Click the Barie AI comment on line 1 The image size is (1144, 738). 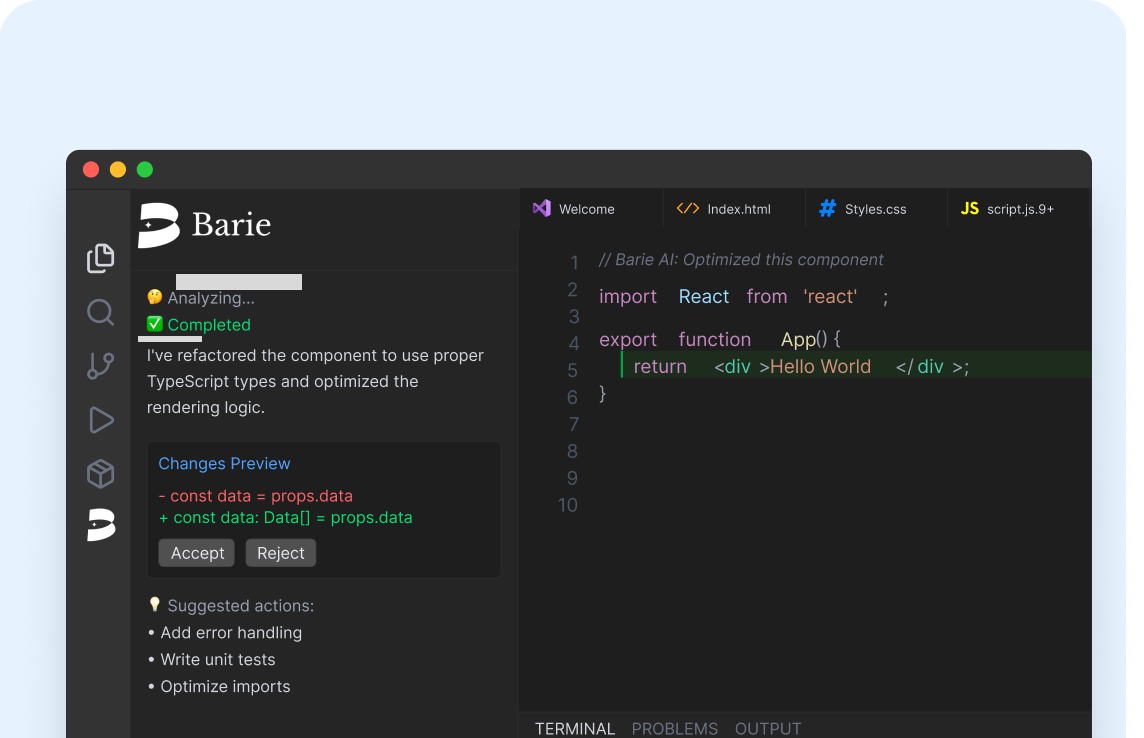[x=741, y=260]
